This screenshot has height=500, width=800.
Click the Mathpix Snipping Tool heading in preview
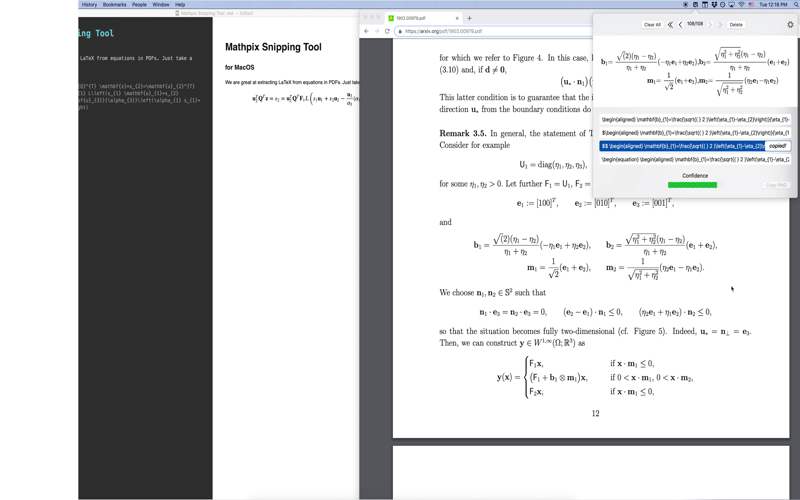click(273, 47)
